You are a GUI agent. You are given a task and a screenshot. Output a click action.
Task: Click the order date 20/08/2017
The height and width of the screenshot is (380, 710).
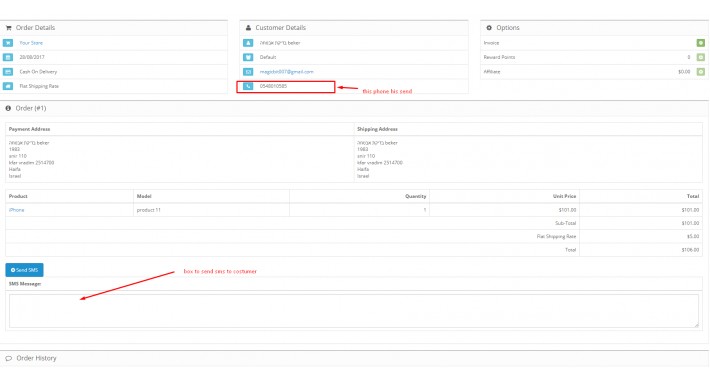click(x=32, y=58)
